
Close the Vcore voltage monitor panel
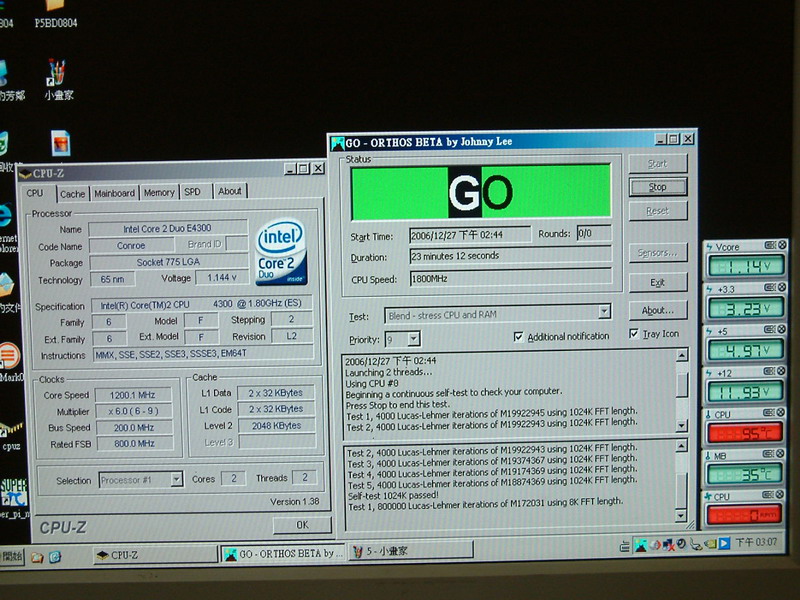tap(782, 245)
